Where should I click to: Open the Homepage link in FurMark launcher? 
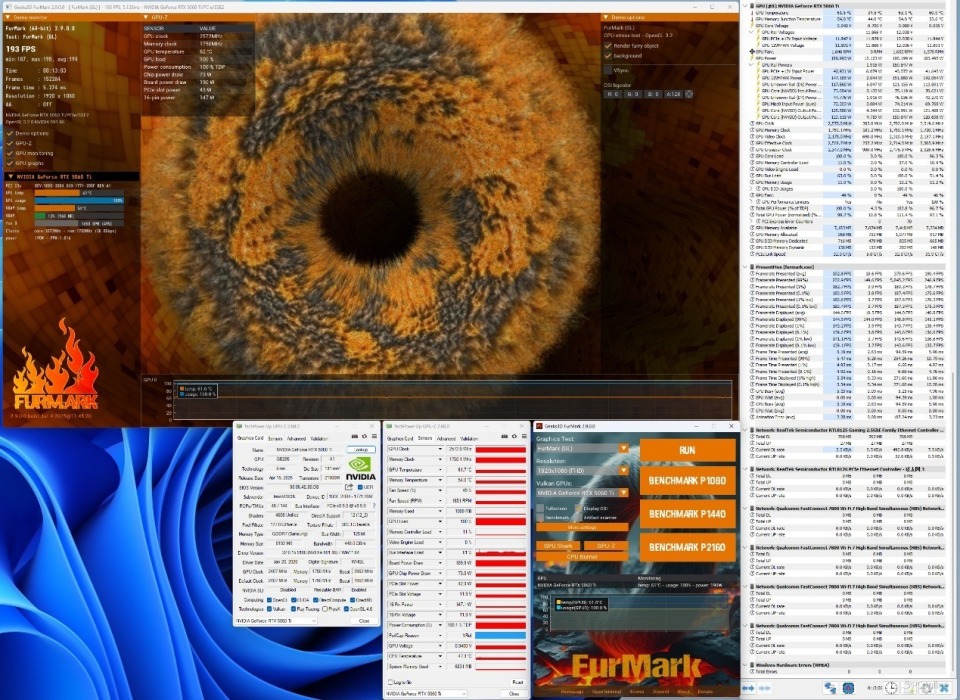(x=572, y=691)
